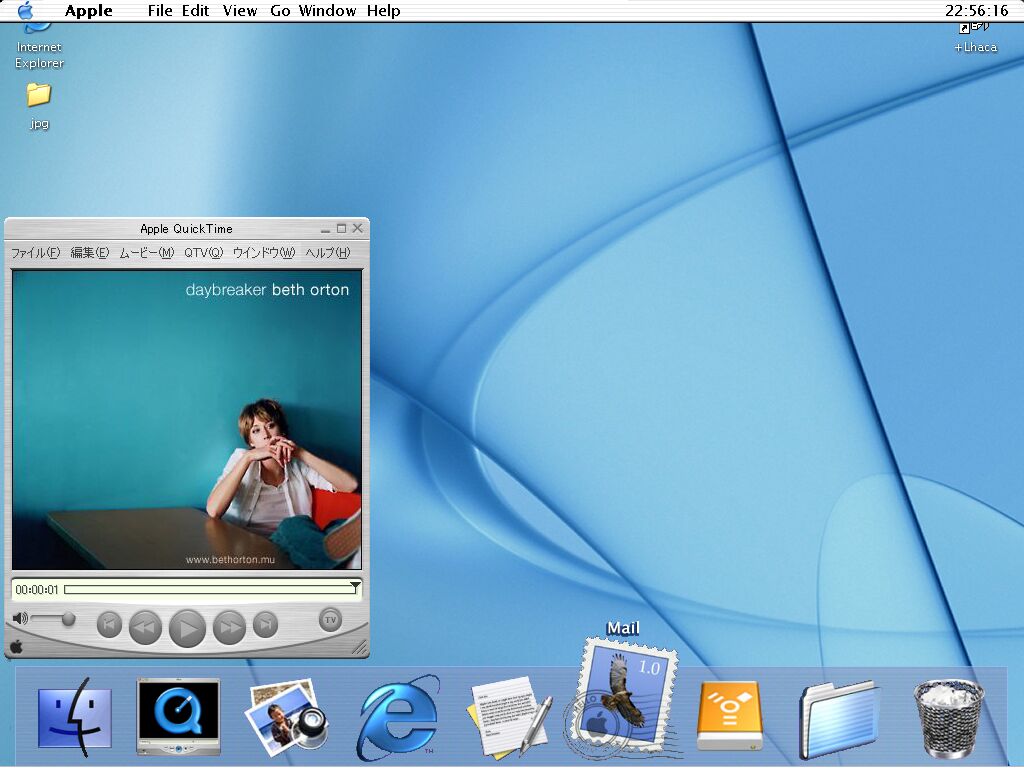The image size is (1024, 768).
Task: Open QuickTime ヘルプ(H) menu
Action: (328, 252)
